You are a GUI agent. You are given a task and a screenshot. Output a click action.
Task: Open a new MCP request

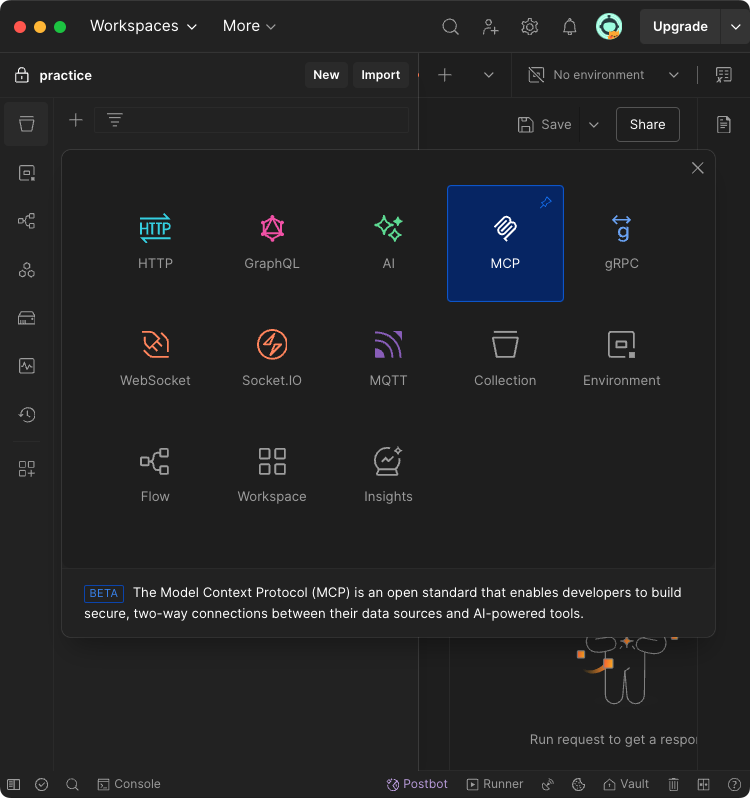pos(505,243)
